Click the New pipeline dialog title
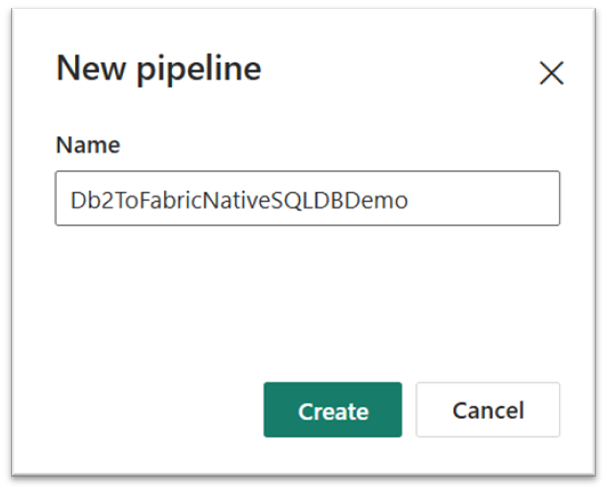This screenshot has width=607, height=491. (x=158, y=69)
